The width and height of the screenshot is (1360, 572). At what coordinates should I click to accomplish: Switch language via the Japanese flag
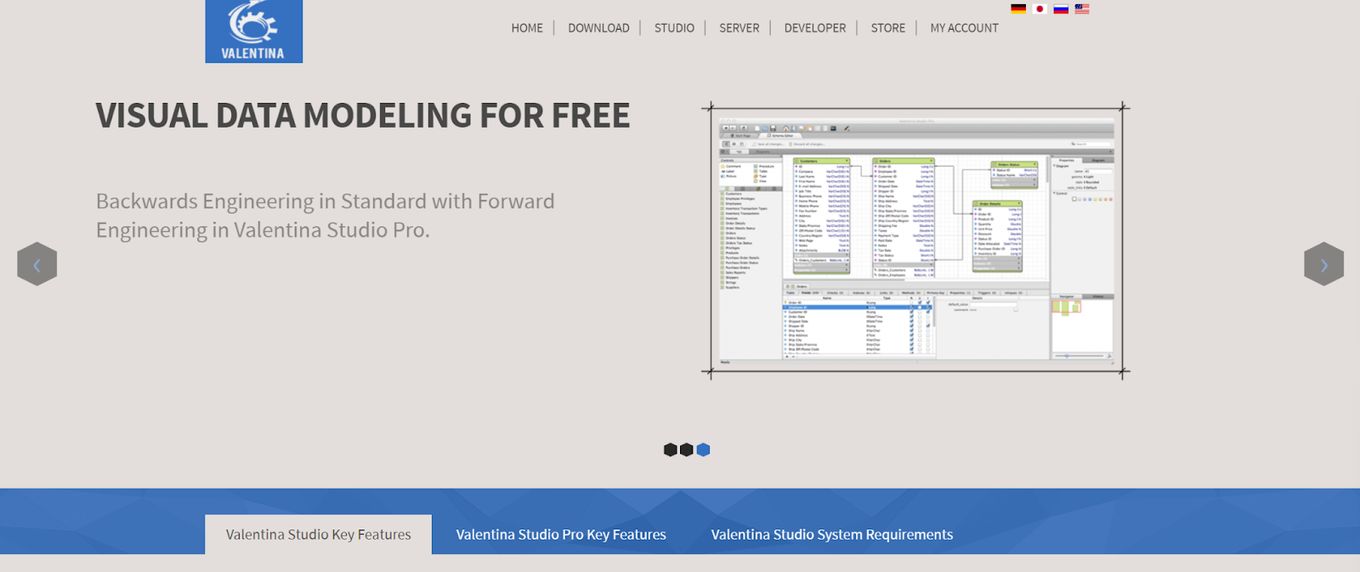click(x=1039, y=9)
